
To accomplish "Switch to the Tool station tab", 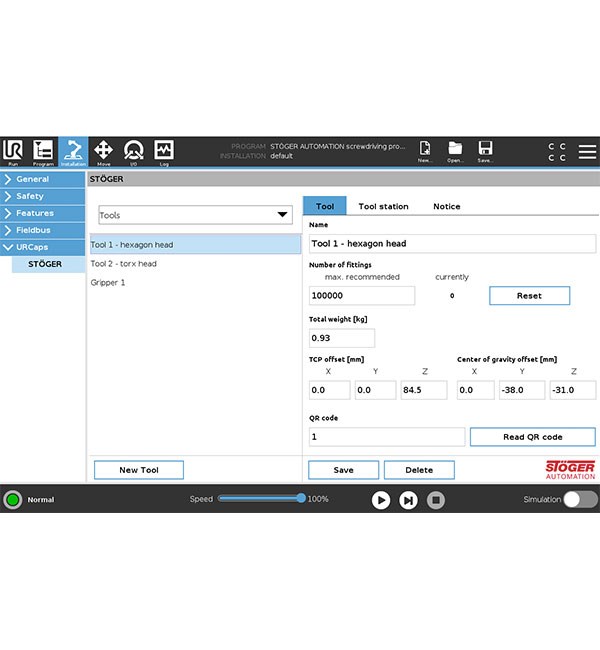I will tap(383, 206).
